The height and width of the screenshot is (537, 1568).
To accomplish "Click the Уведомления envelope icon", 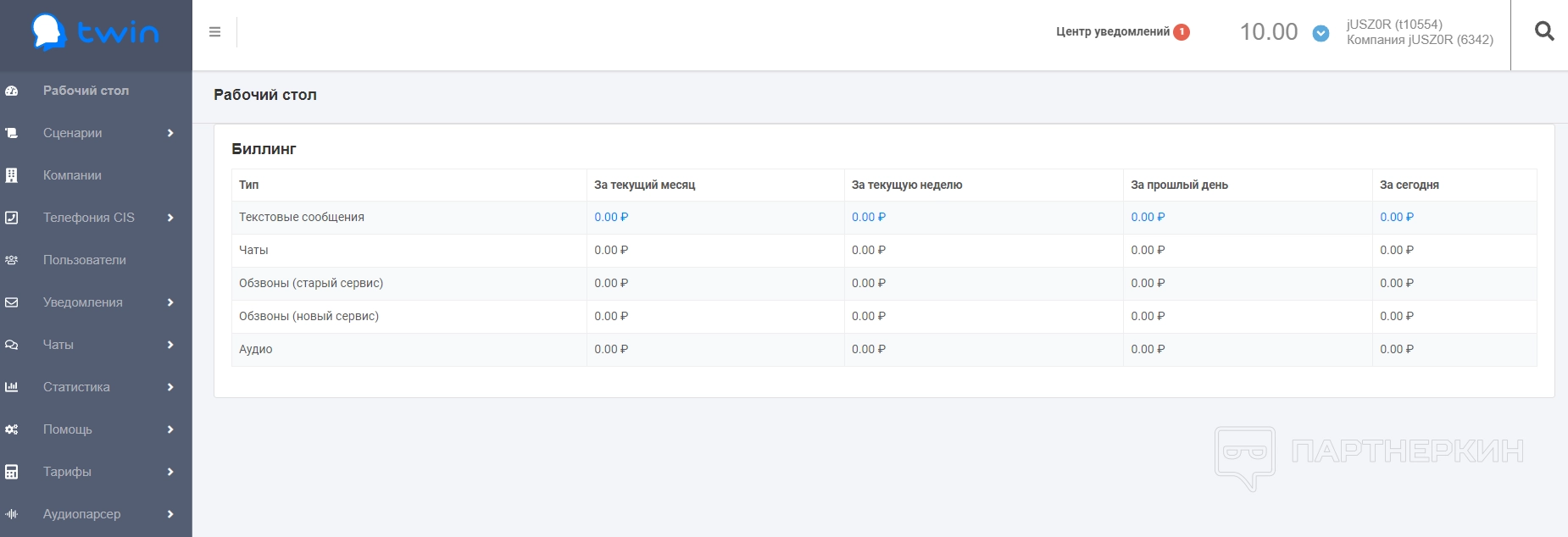I will point(12,302).
